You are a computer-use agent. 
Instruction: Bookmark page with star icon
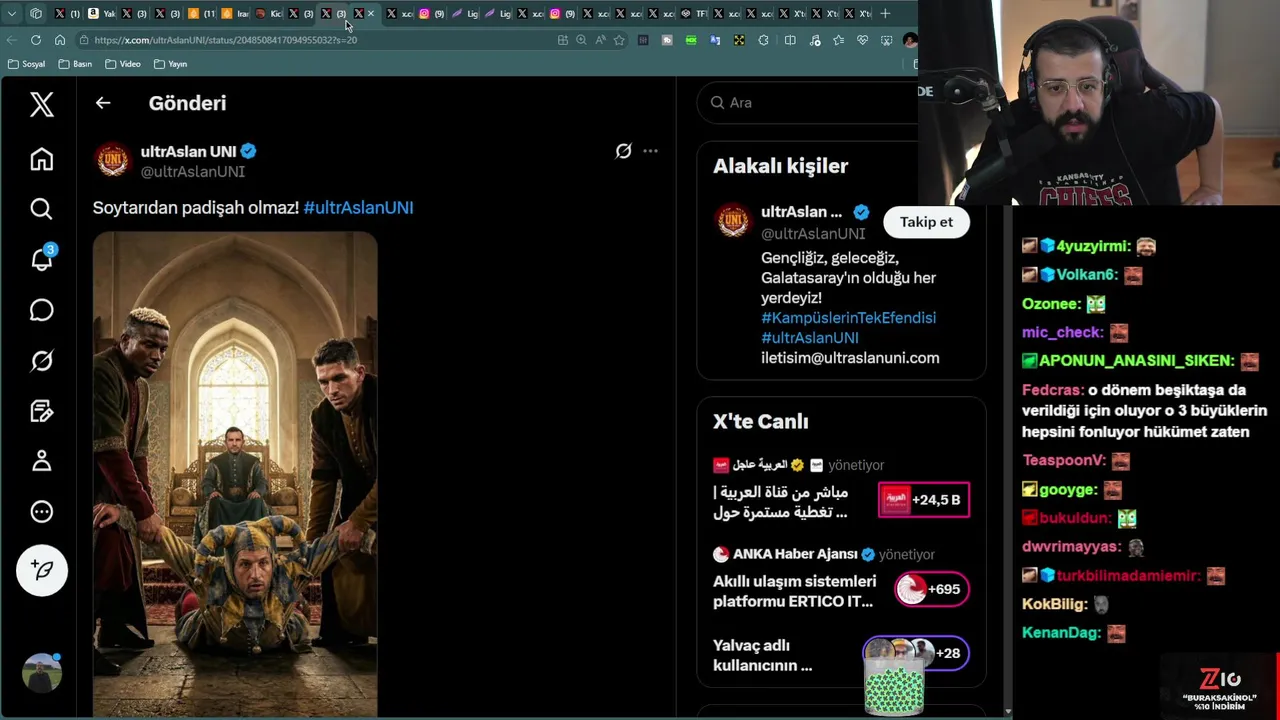pos(619,40)
